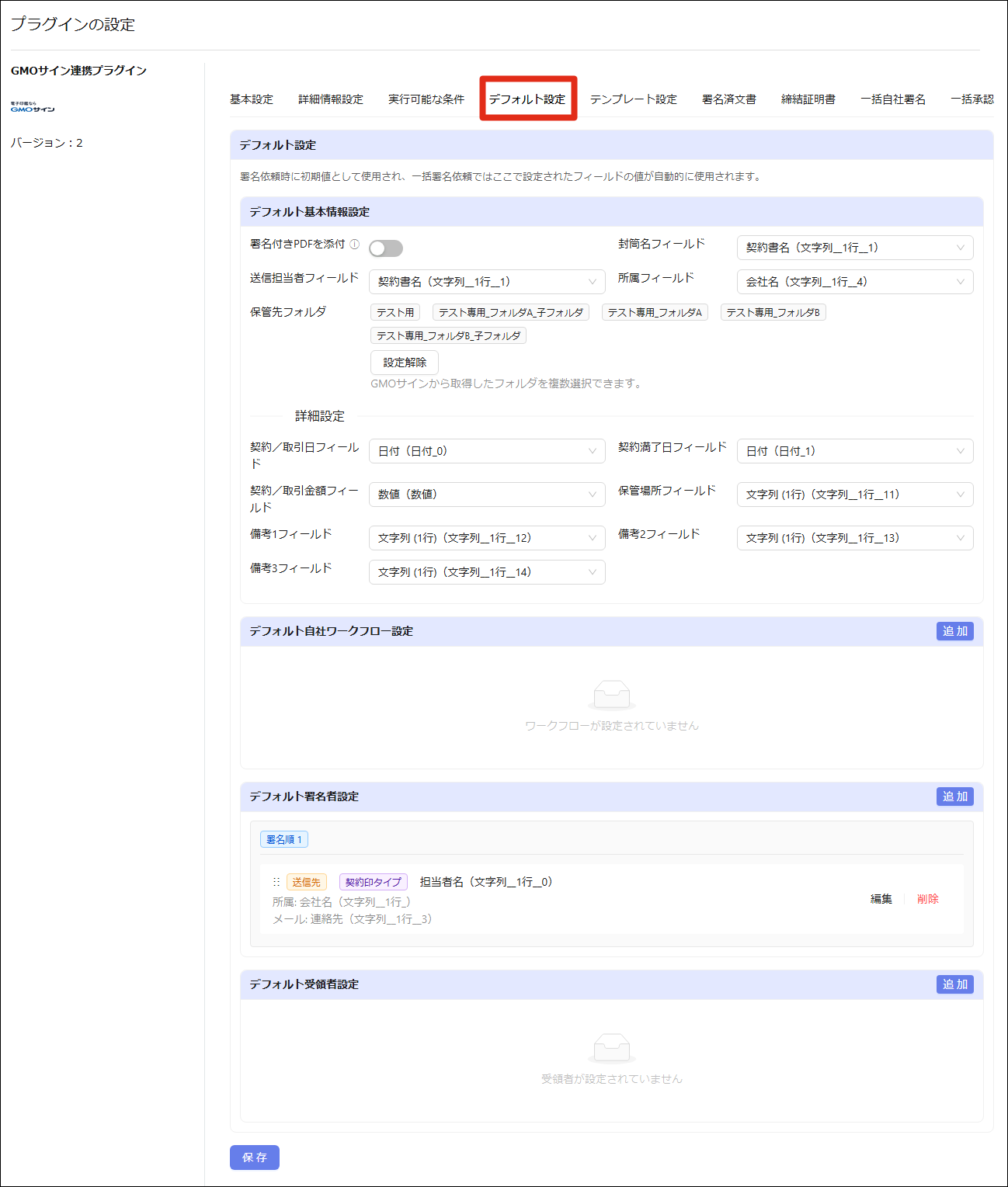The width and height of the screenshot is (1008, 1187).
Task: Select the テスト専用_フォルダB folder tag
Action: coord(773,312)
